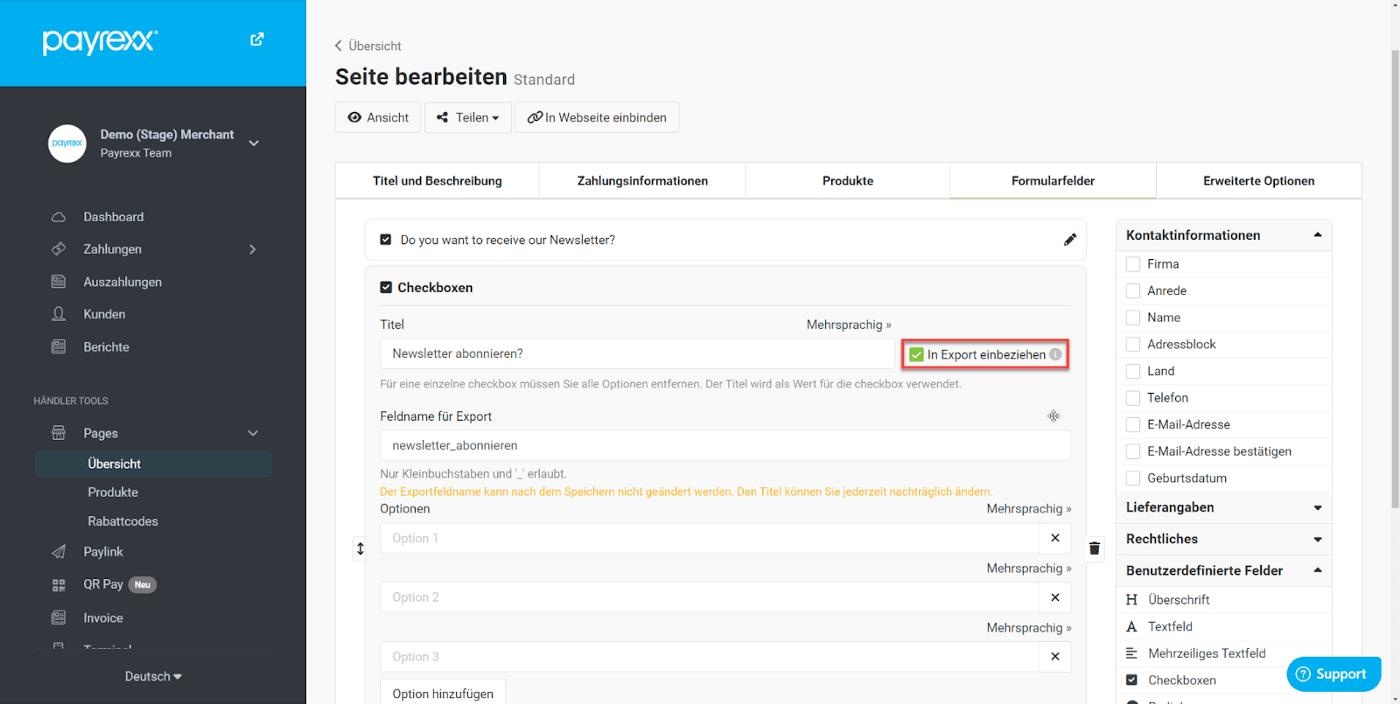Open Dashboard from the sidebar
The image size is (1400, 704).
[113, 217]
